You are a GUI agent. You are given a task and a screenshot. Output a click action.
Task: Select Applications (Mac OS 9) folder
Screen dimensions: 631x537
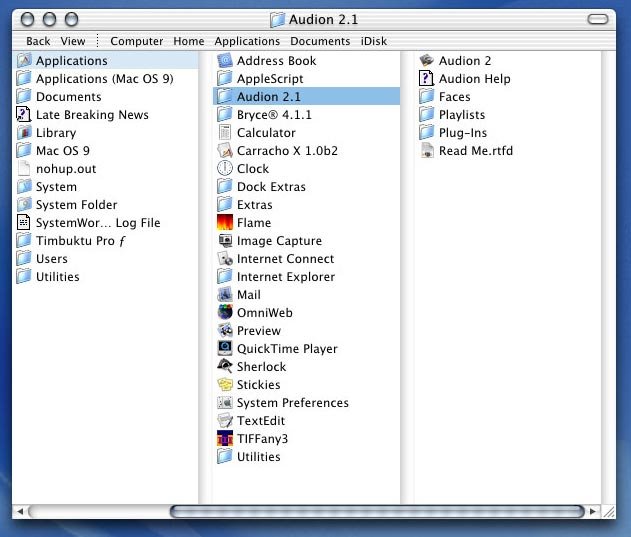(105, 78)
